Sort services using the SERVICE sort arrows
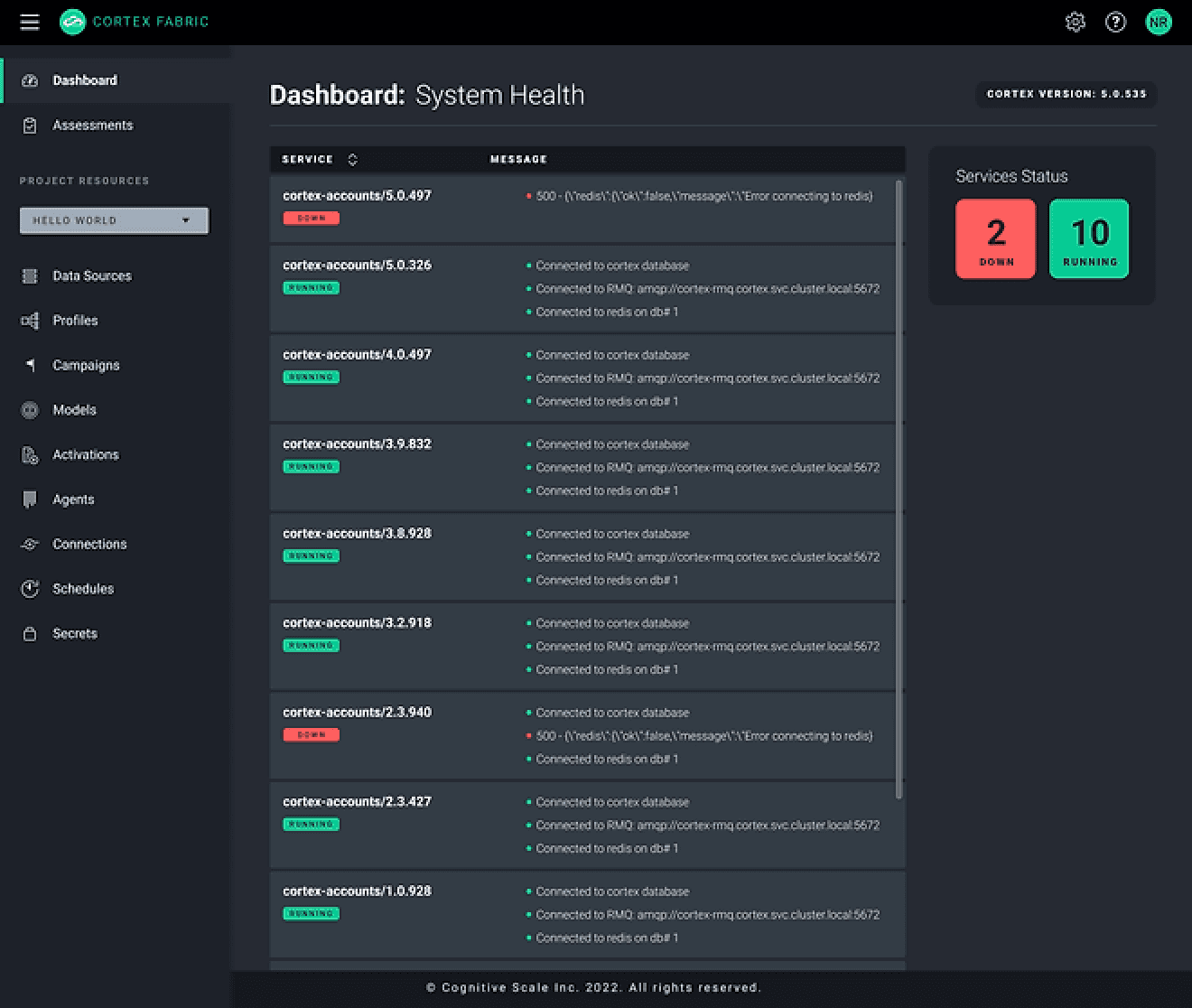Image resolution: width=1192 pixels, height=1008 pixels. coord(352,160)
